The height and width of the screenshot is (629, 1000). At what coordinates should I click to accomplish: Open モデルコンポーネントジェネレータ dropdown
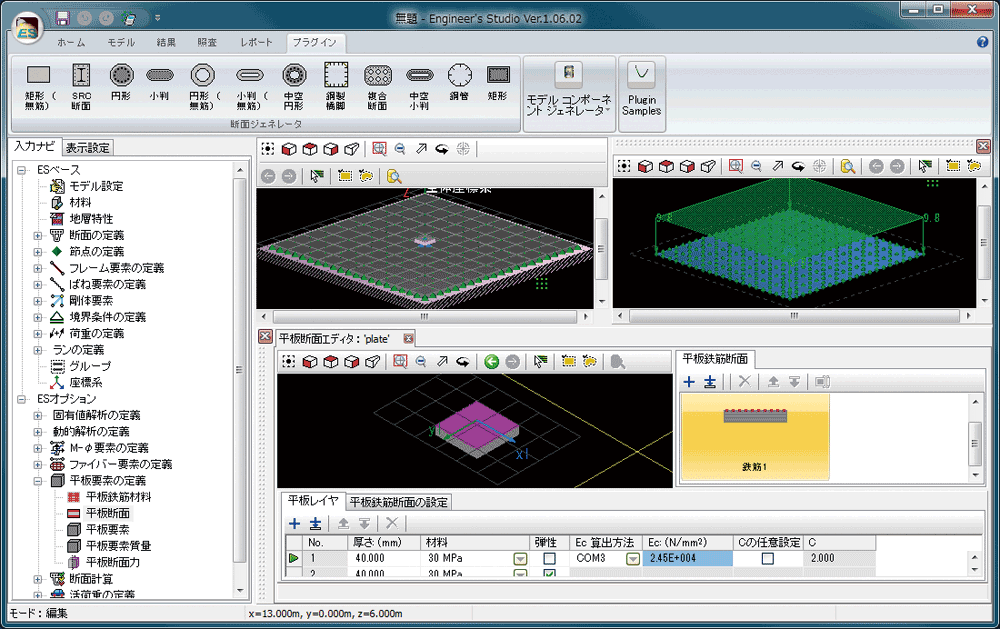569,93
